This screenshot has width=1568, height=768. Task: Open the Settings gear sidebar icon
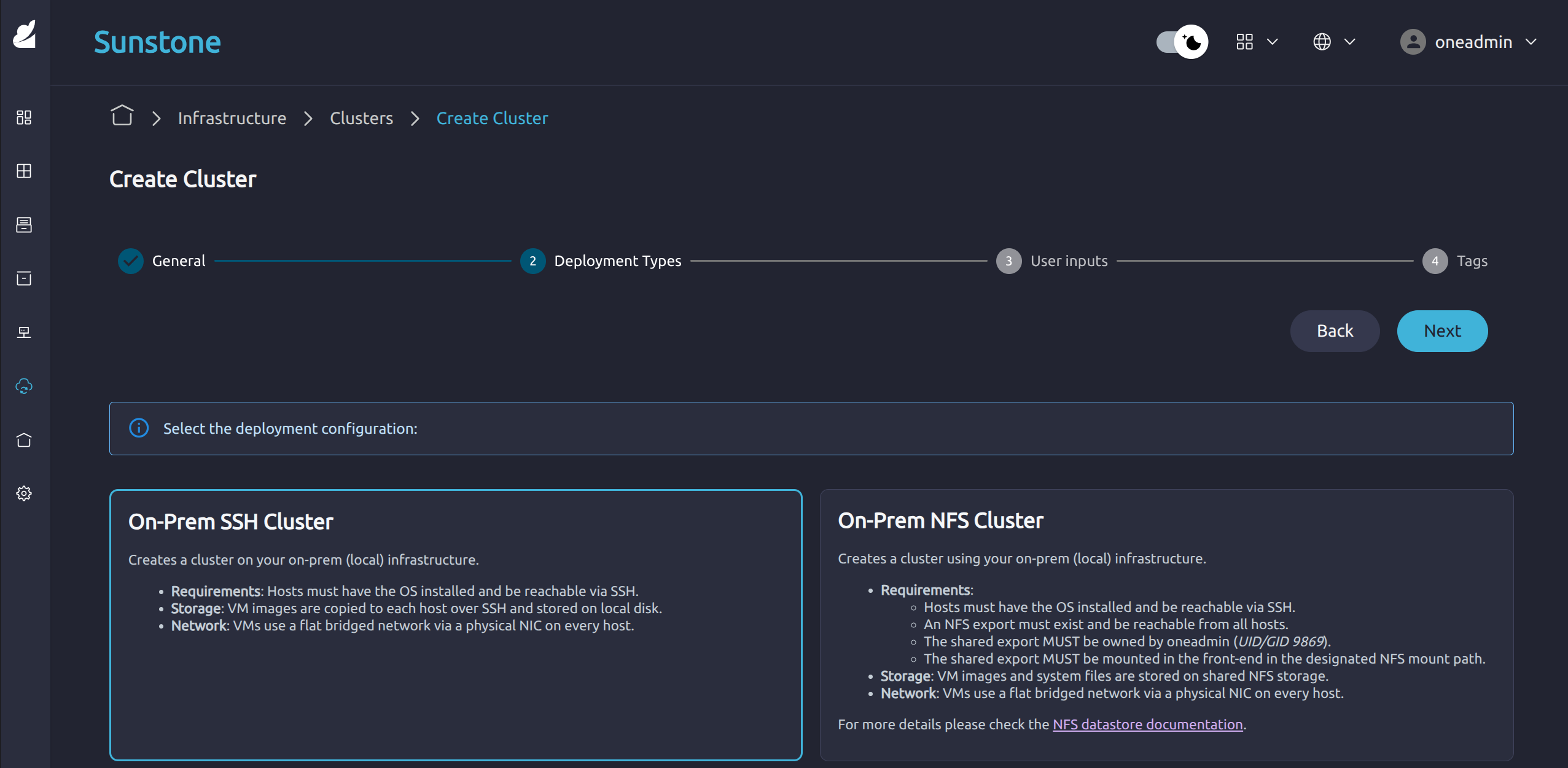[24, 493]
